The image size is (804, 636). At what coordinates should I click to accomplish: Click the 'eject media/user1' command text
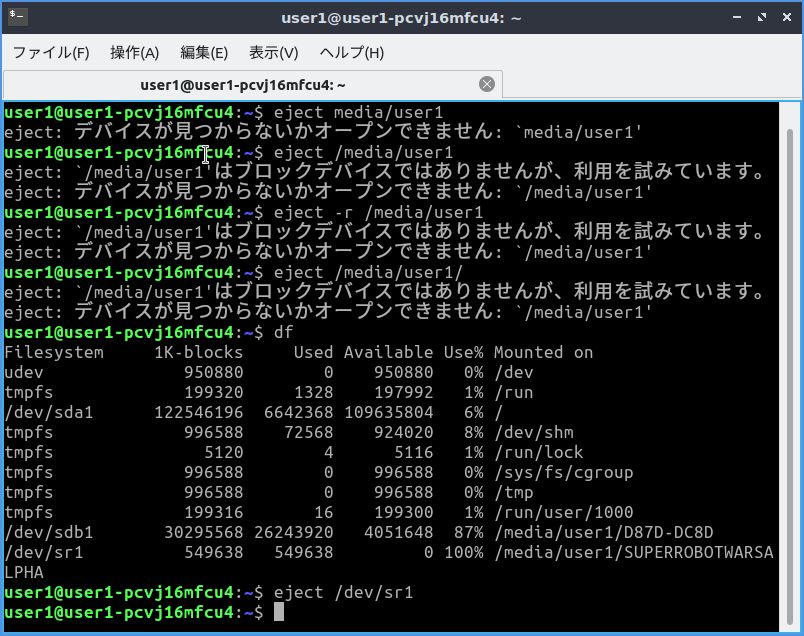tap(358, 112)
